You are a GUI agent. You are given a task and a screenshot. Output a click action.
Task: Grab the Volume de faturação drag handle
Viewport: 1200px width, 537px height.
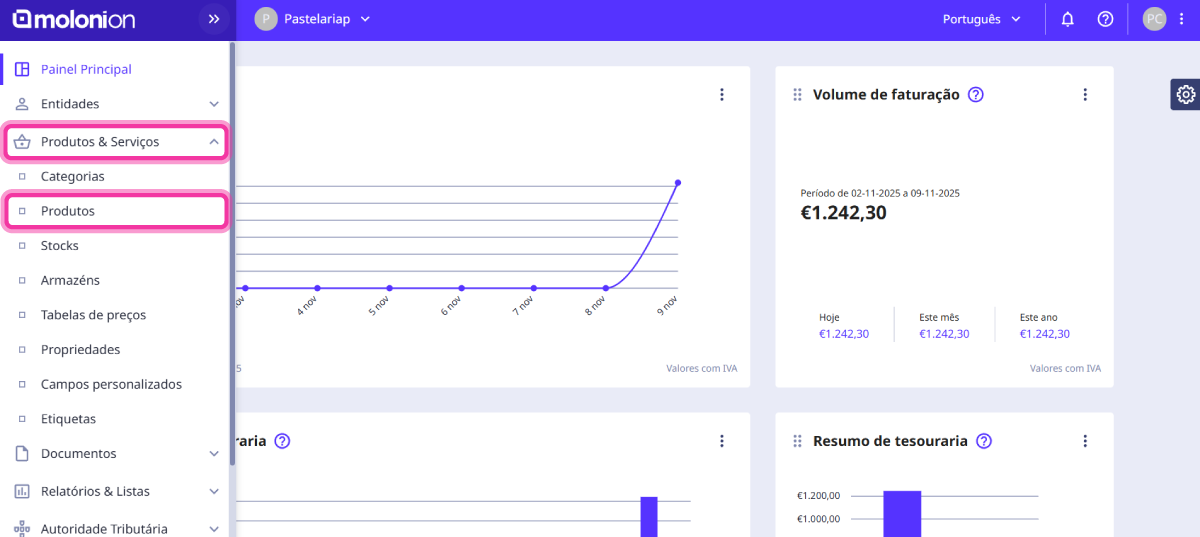click(797, 95)
